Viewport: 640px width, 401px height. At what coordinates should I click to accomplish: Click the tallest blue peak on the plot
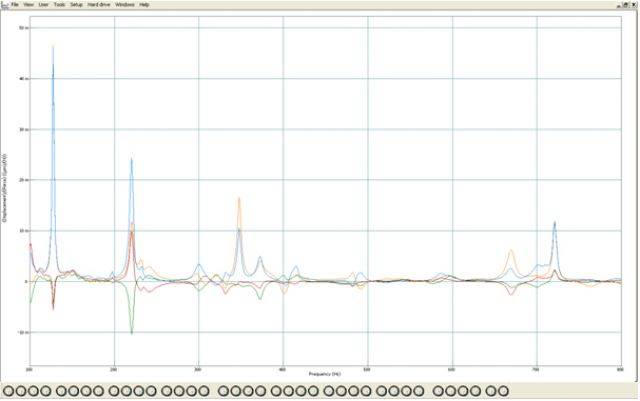pyautogui.click(x=53, y=47)
